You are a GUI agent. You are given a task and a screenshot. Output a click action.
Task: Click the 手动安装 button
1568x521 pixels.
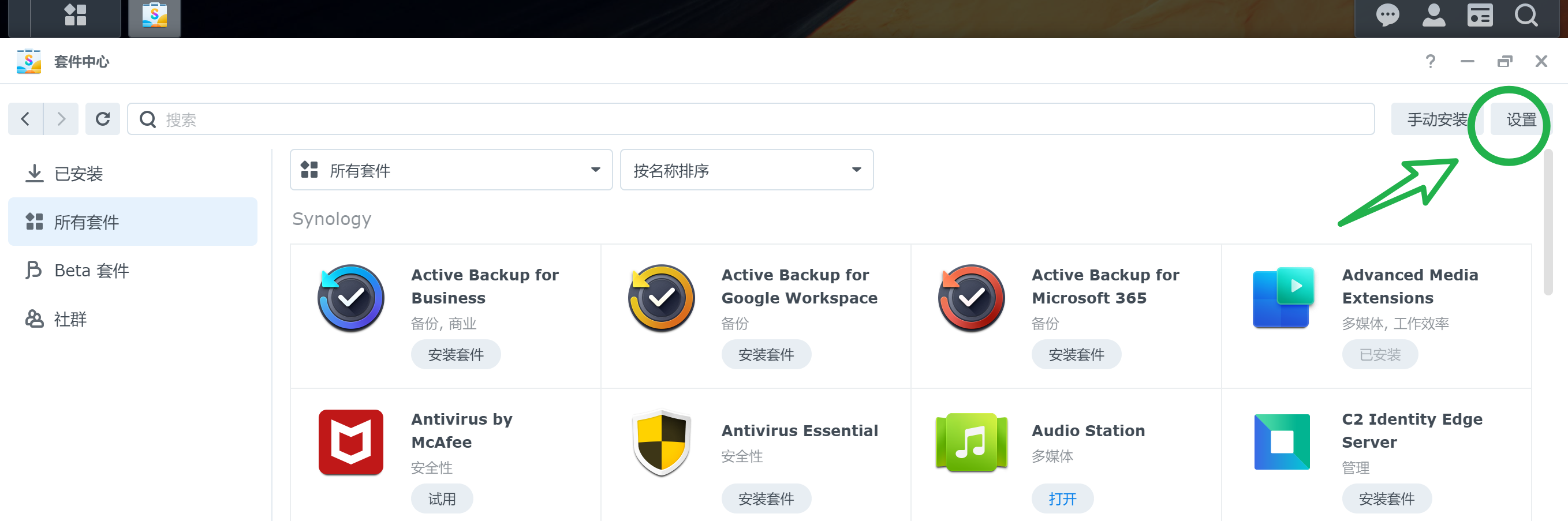pos(1435,120)
